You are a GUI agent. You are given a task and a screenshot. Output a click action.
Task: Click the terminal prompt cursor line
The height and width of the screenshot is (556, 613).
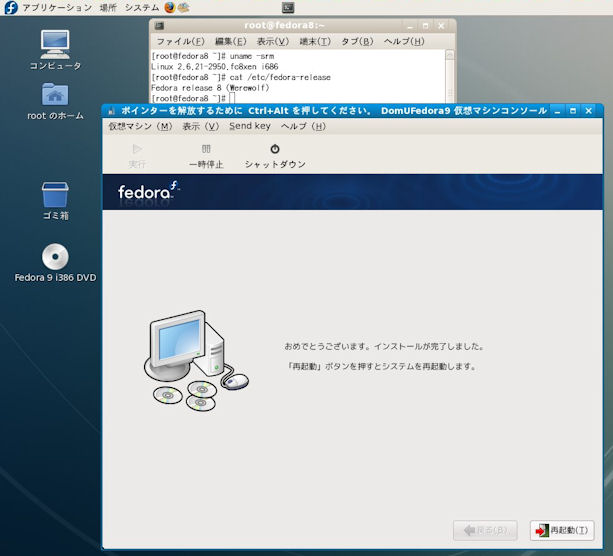pyautogui.click(x=194, y=98)
